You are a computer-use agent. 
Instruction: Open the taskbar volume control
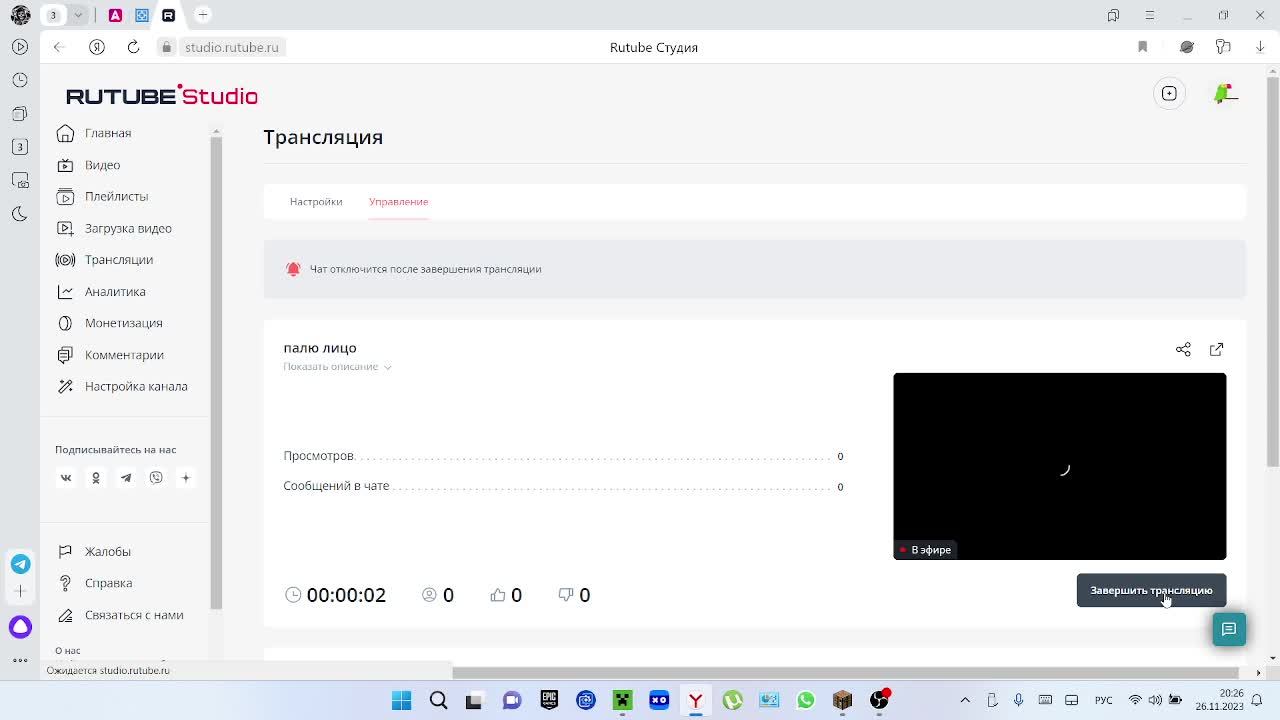click(1155, 700)
